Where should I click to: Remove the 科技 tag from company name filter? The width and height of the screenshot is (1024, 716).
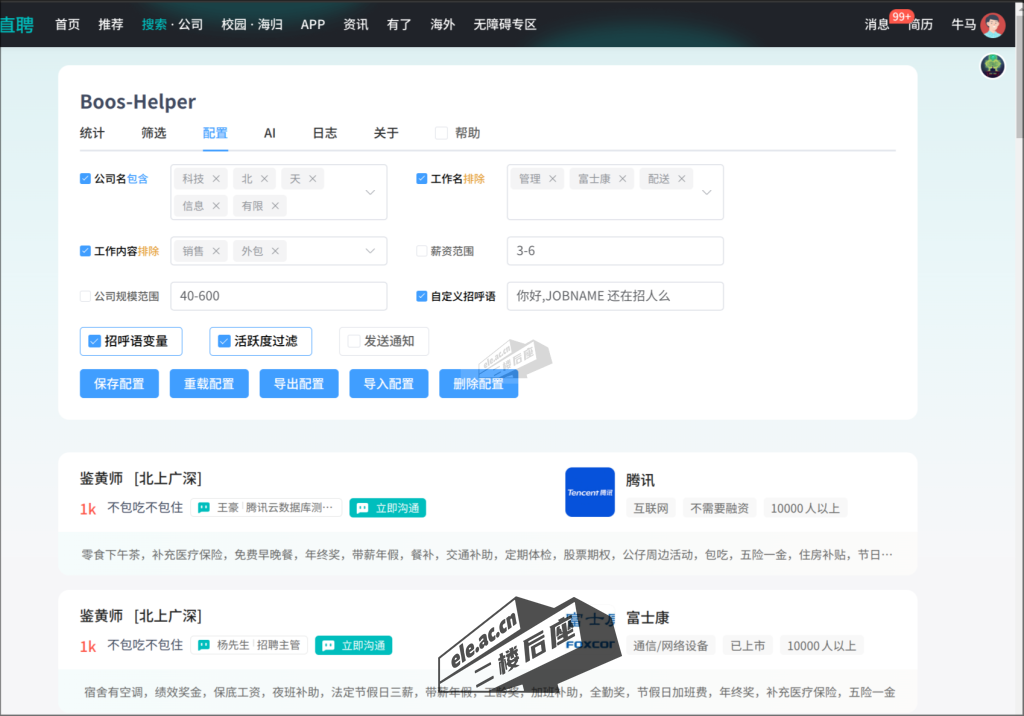tap(216, 179)
